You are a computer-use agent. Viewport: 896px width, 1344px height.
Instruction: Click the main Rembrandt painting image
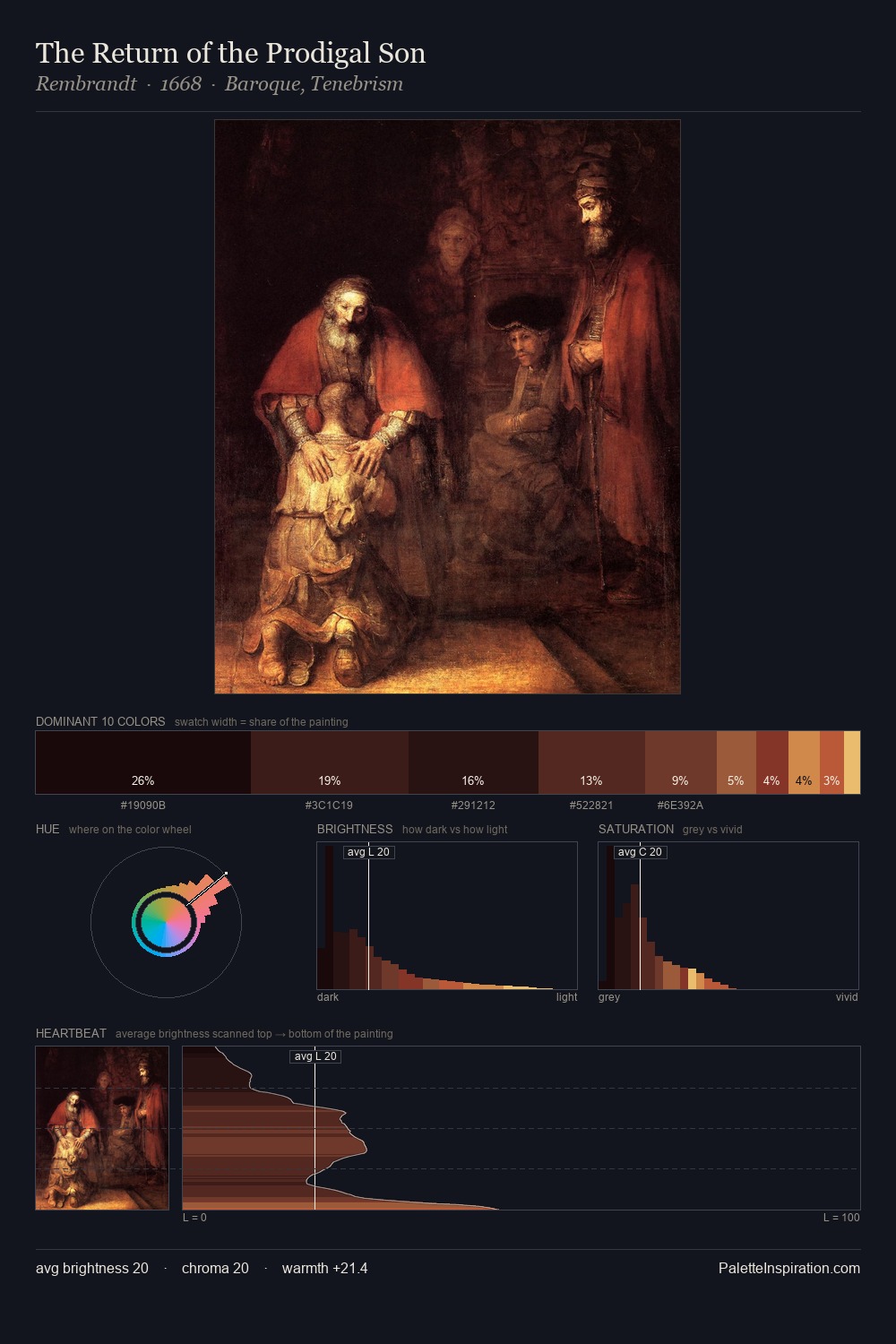coord(447,407)
